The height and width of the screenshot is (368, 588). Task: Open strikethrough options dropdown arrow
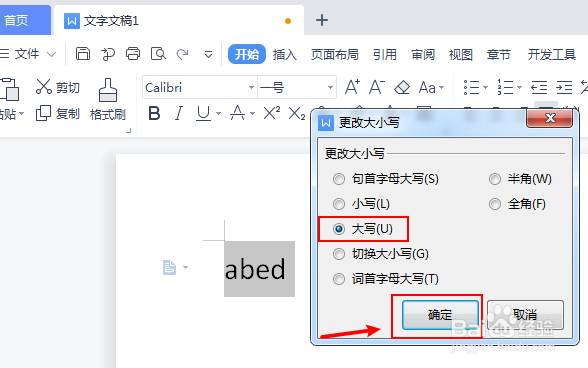[x=252, y=113]
